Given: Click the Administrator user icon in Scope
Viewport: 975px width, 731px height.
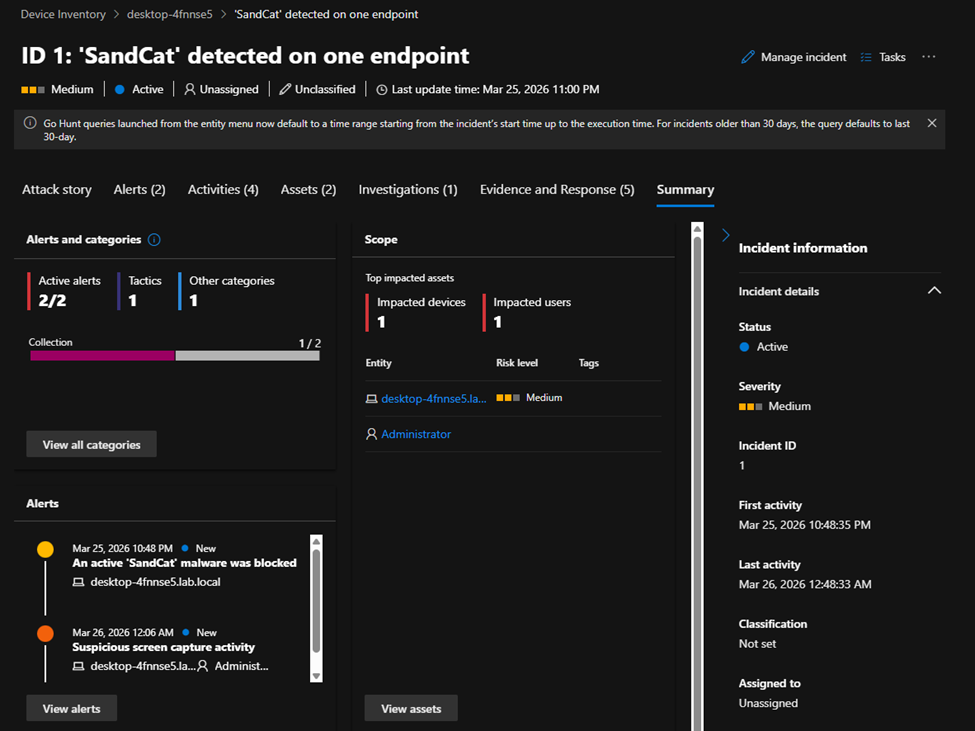Looking at the screenshot, I should [x=372, y=435].
